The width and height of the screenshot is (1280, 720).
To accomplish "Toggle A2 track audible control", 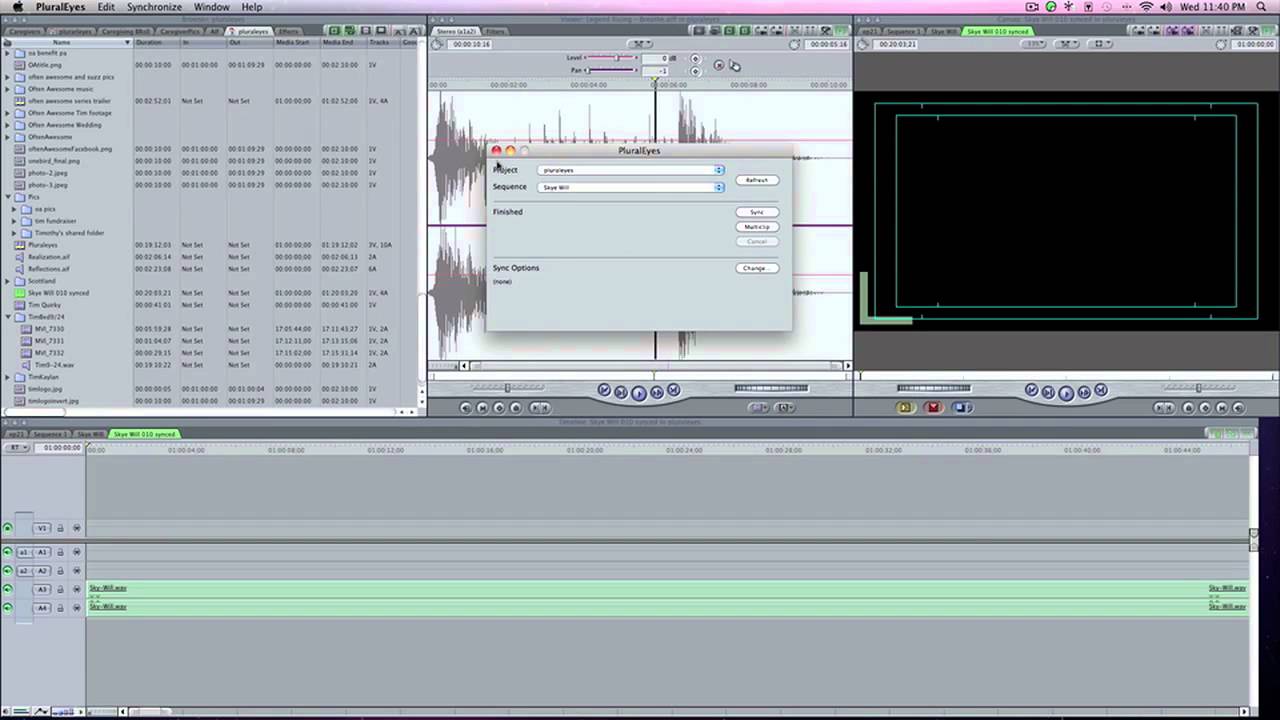I will (x=8, y=571).
